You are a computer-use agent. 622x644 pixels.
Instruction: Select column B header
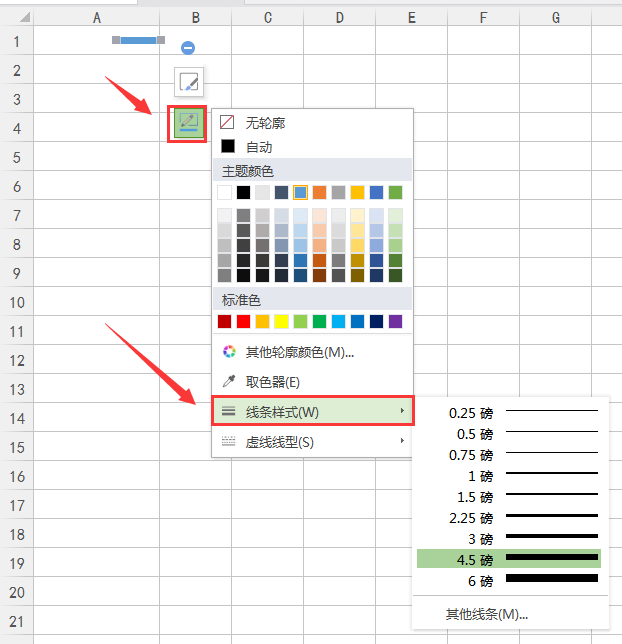(x=196, y=18)
